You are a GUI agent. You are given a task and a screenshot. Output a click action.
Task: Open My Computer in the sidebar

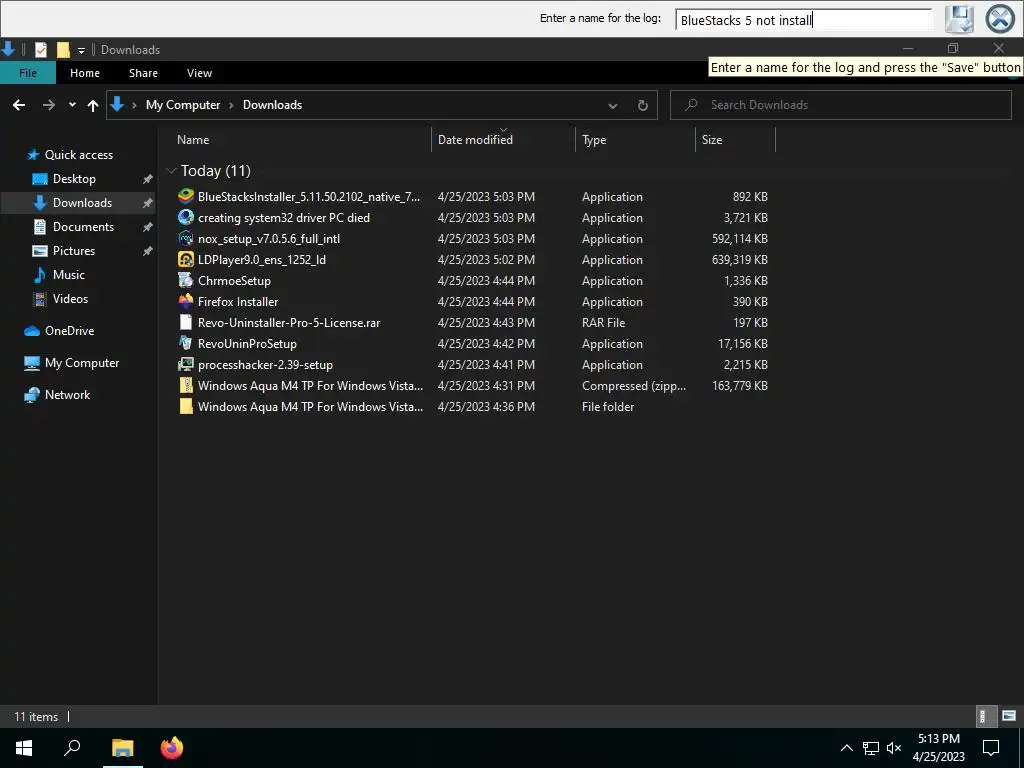(x=82, y=363)
